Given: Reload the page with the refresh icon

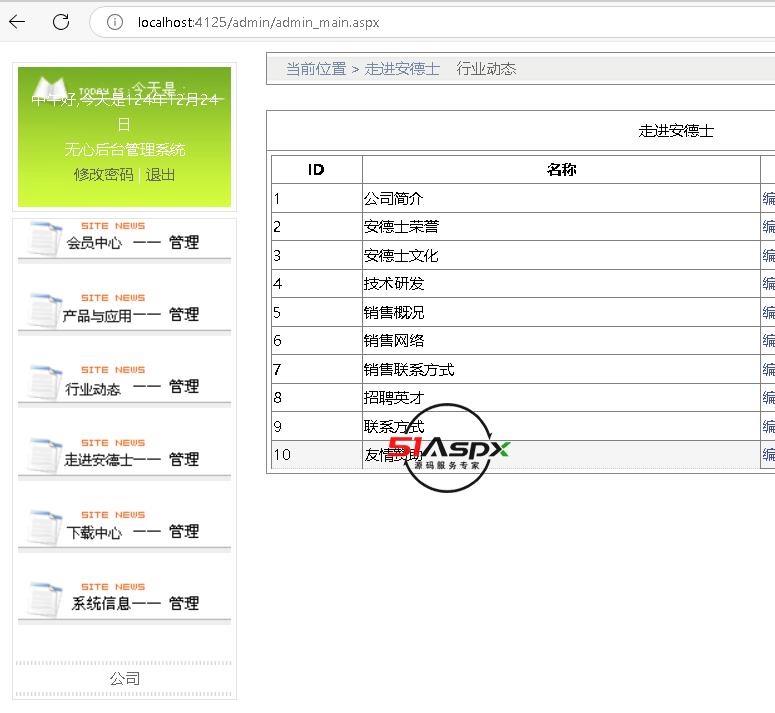Looking at the screenshot, I should [x=61, y=22].
